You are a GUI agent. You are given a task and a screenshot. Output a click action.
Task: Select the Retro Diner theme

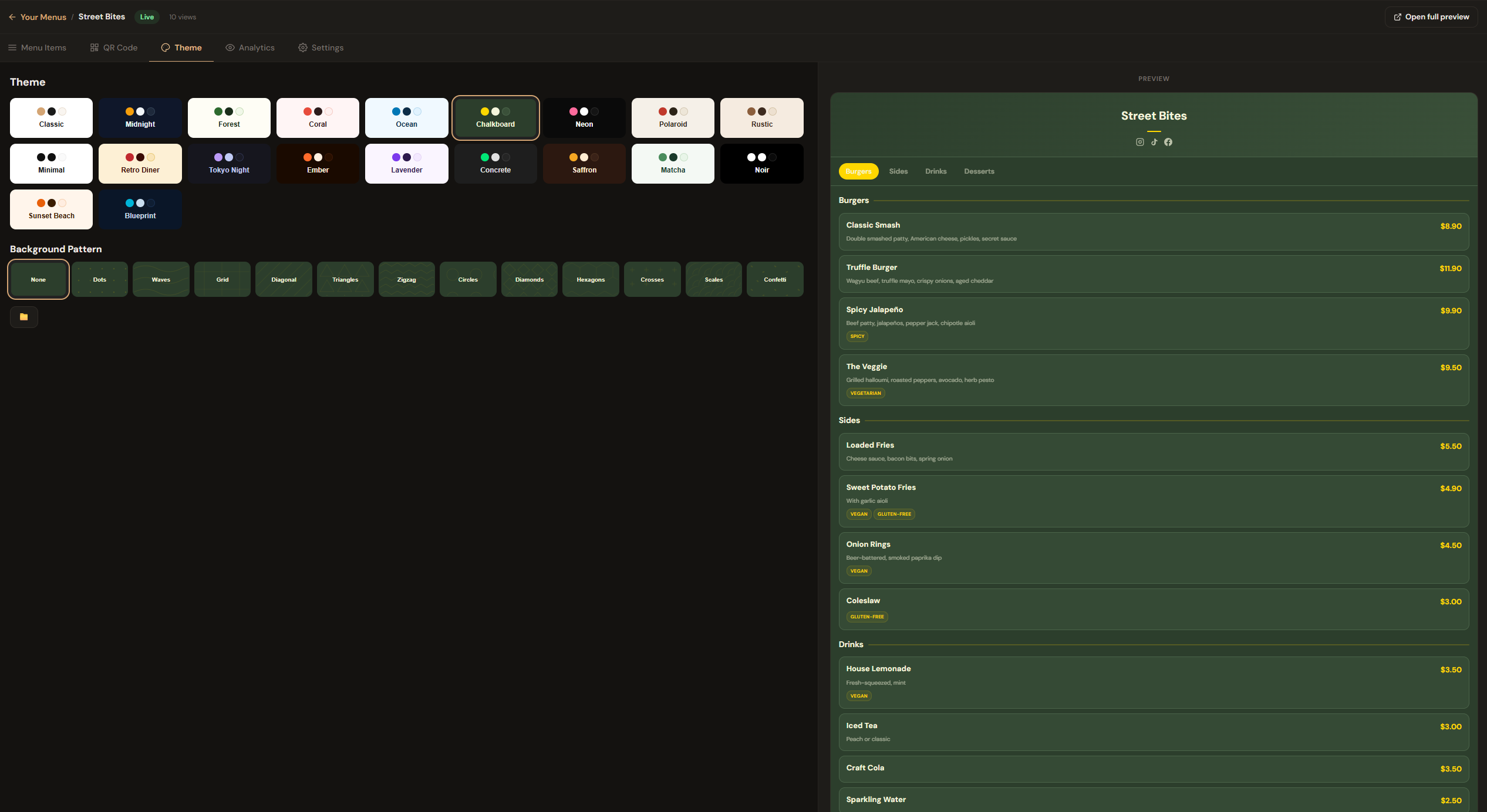click(x=140, y=164)
